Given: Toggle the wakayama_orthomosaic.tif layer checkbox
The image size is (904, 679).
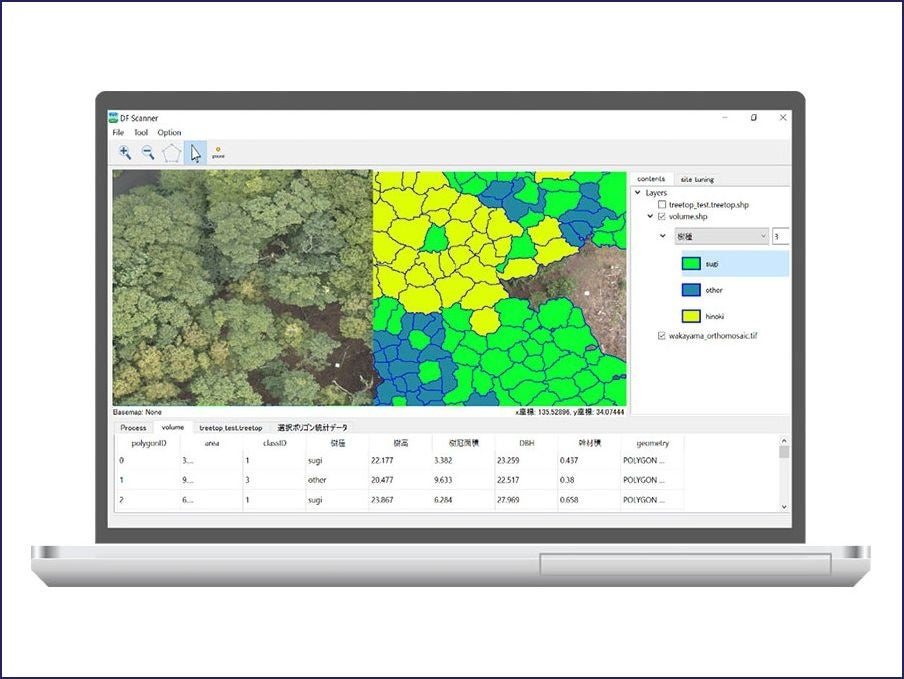Looking at the screenshot, I should [662, 335].
